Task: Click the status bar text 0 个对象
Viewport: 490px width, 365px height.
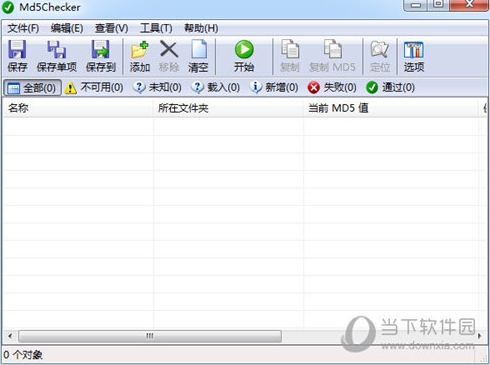Action: pos(23,355)
